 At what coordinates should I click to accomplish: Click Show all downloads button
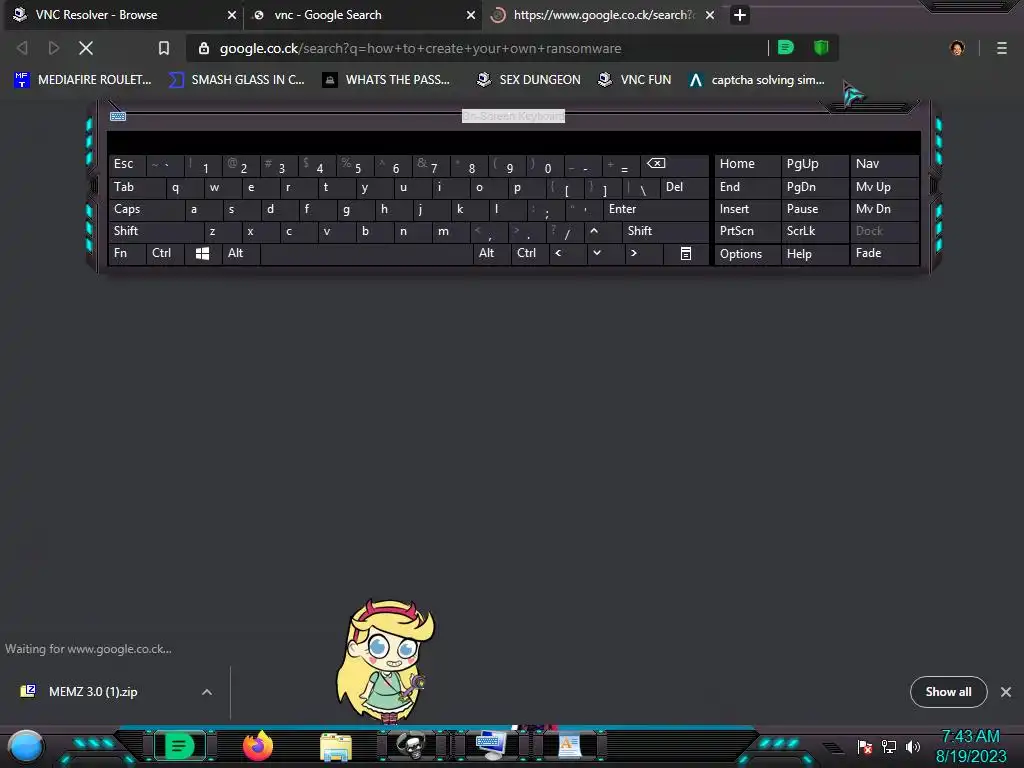948,692
